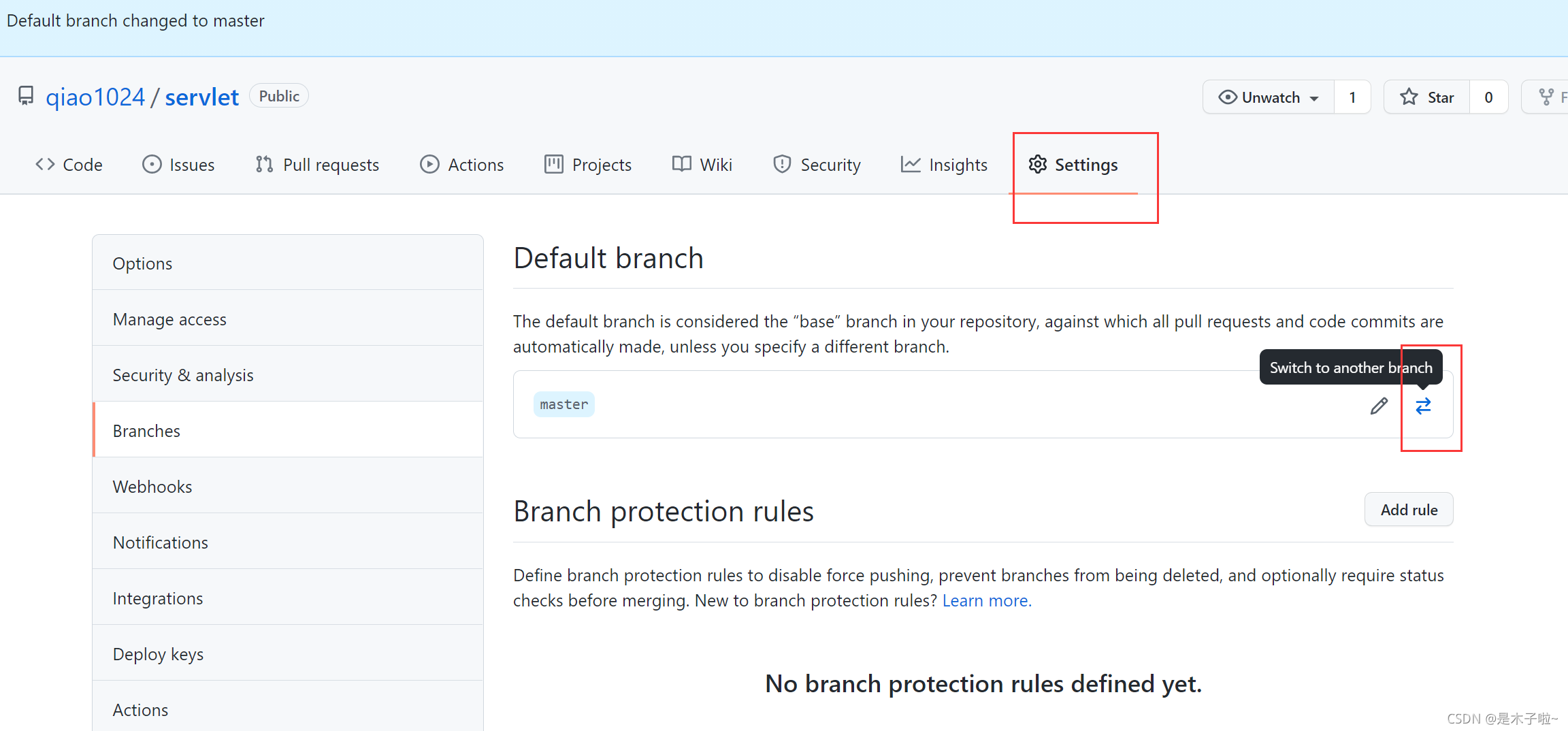This screenshot has height=731, width=1568.
Task: Click the Learn more link
Action: (987, 600)
